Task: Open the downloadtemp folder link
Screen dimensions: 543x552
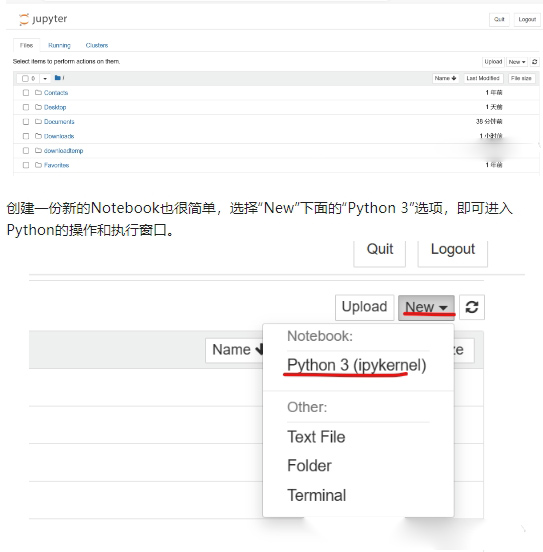Action: tap(63, 151)
